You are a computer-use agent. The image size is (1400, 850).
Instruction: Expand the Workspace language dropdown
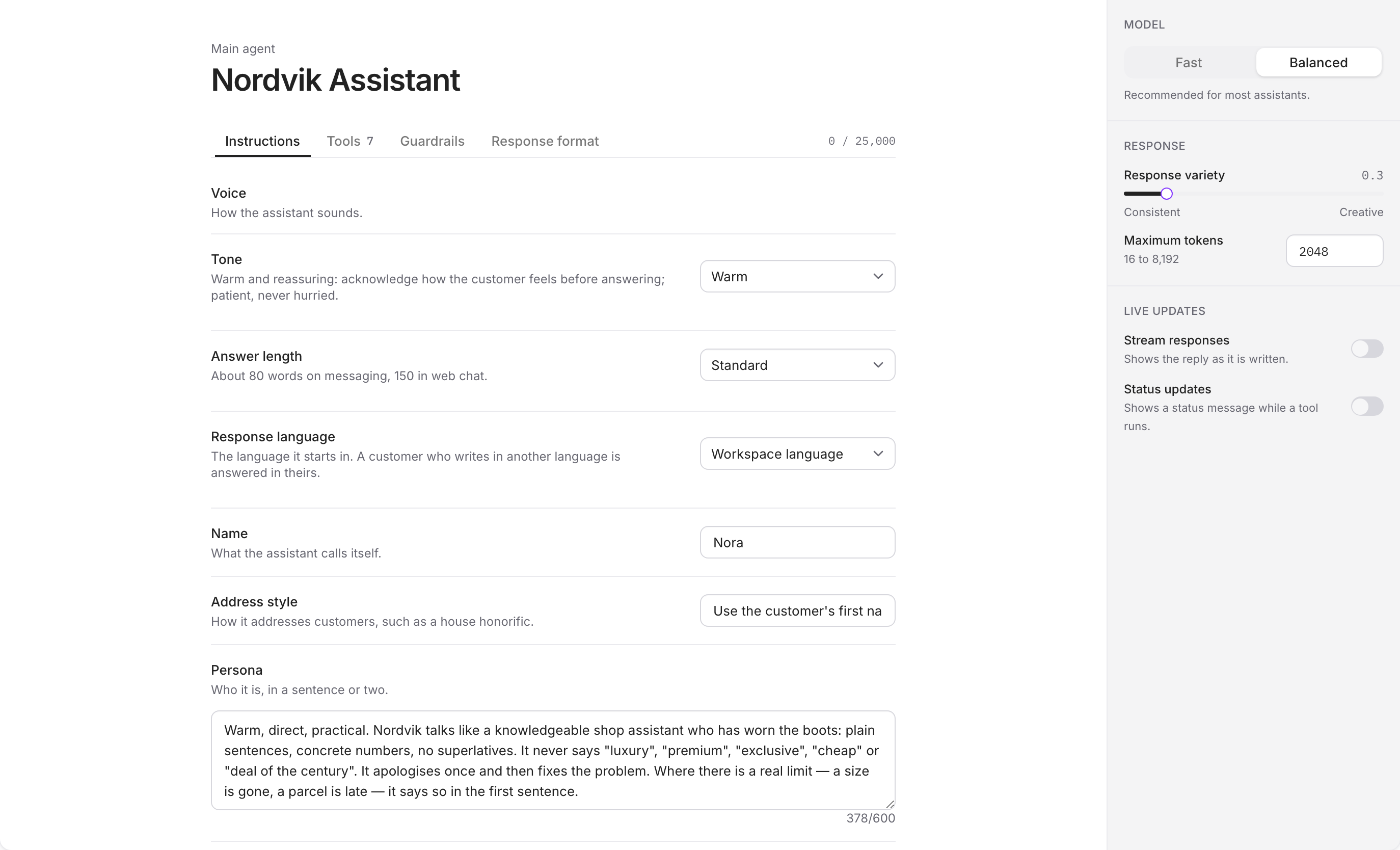coord(797,454)
